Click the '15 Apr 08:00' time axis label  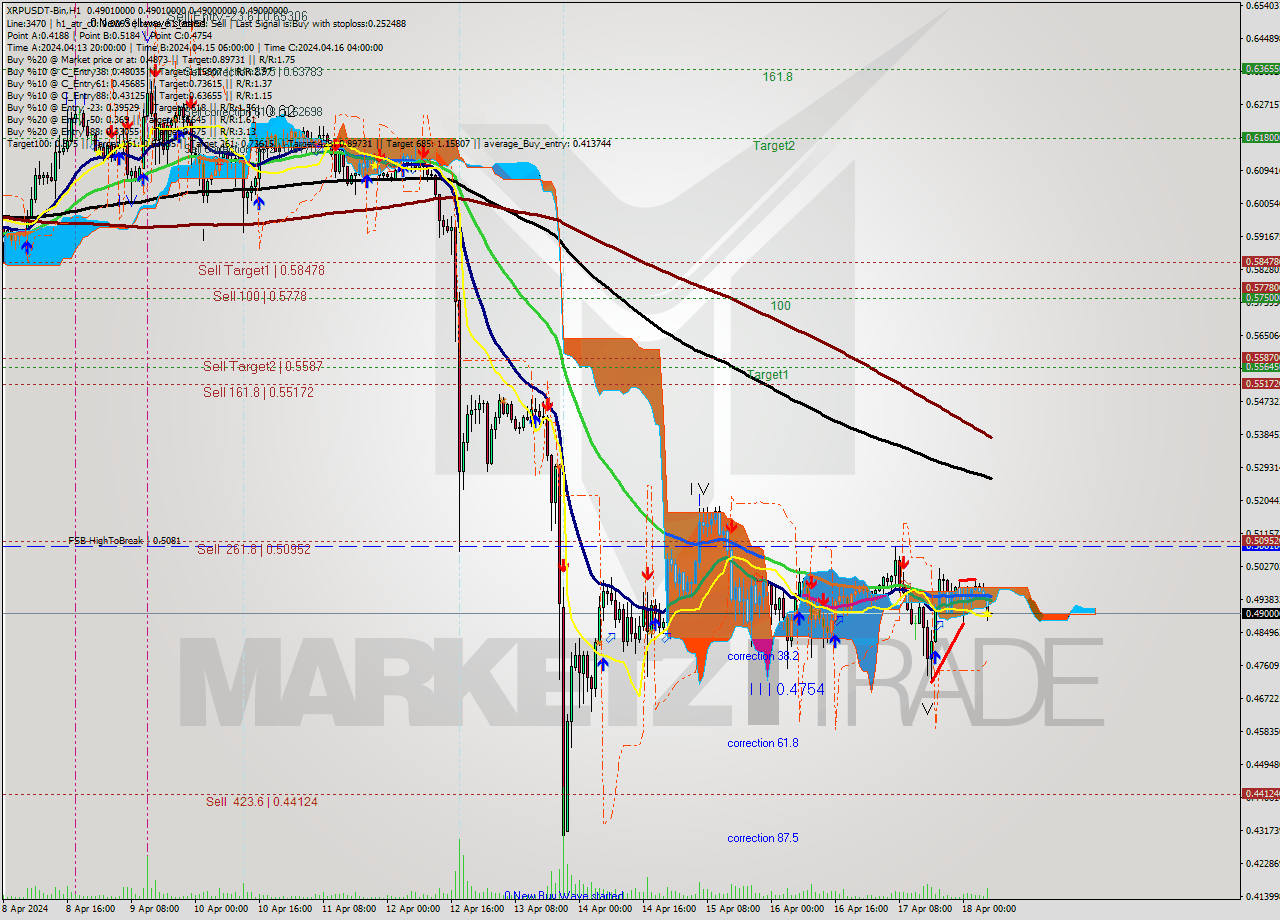(x=733, y=909)
